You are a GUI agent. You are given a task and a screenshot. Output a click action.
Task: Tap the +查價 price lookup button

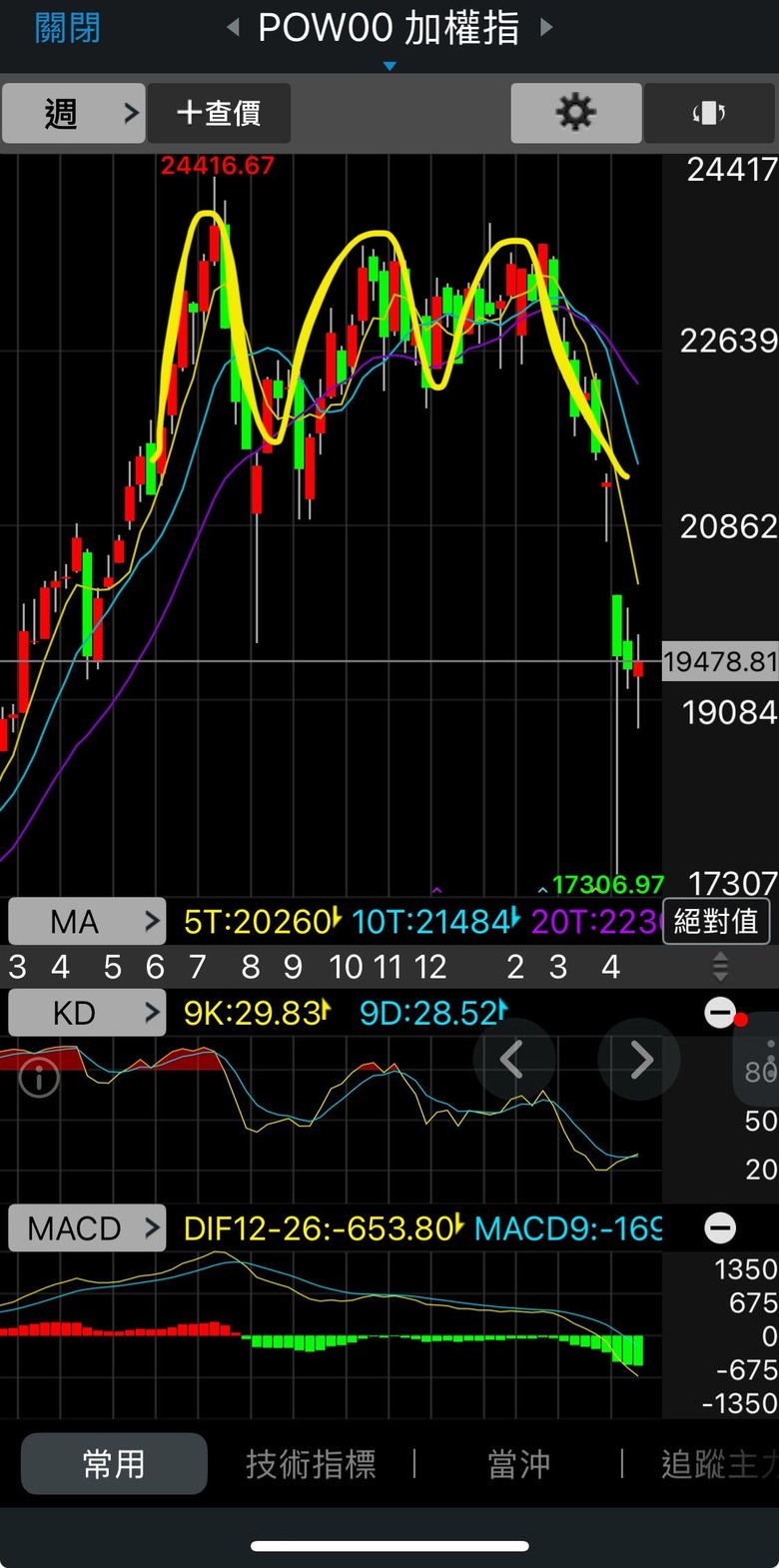click(220, 113)
